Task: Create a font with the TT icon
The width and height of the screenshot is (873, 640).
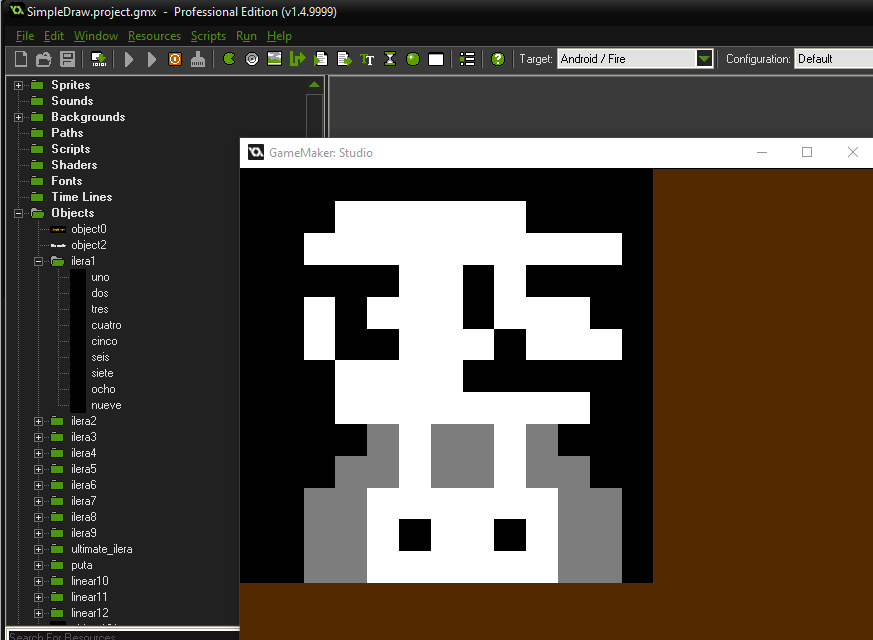Action: 367,59
